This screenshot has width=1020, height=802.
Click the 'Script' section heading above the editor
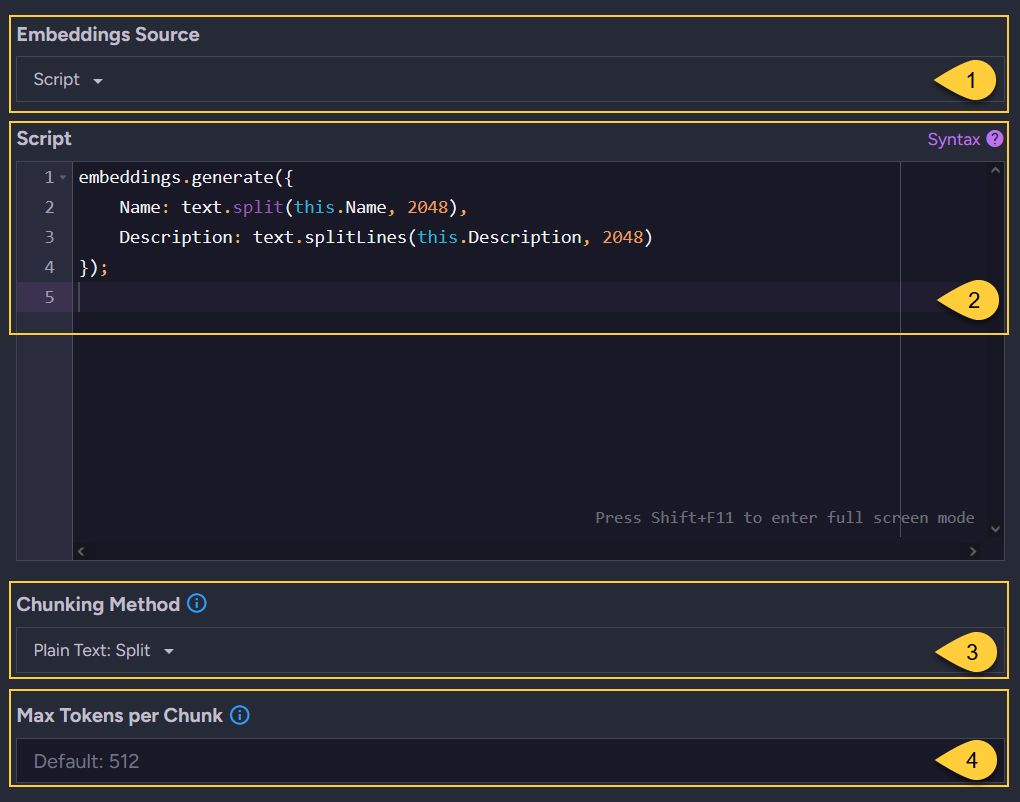tap(44, 139)
